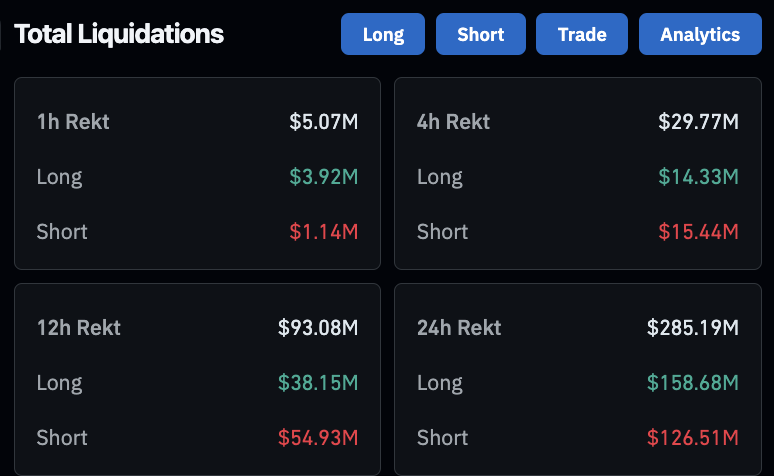Click the 12h short value $54.93M
This screenshot has height=476, width=774.
(318, 438)
